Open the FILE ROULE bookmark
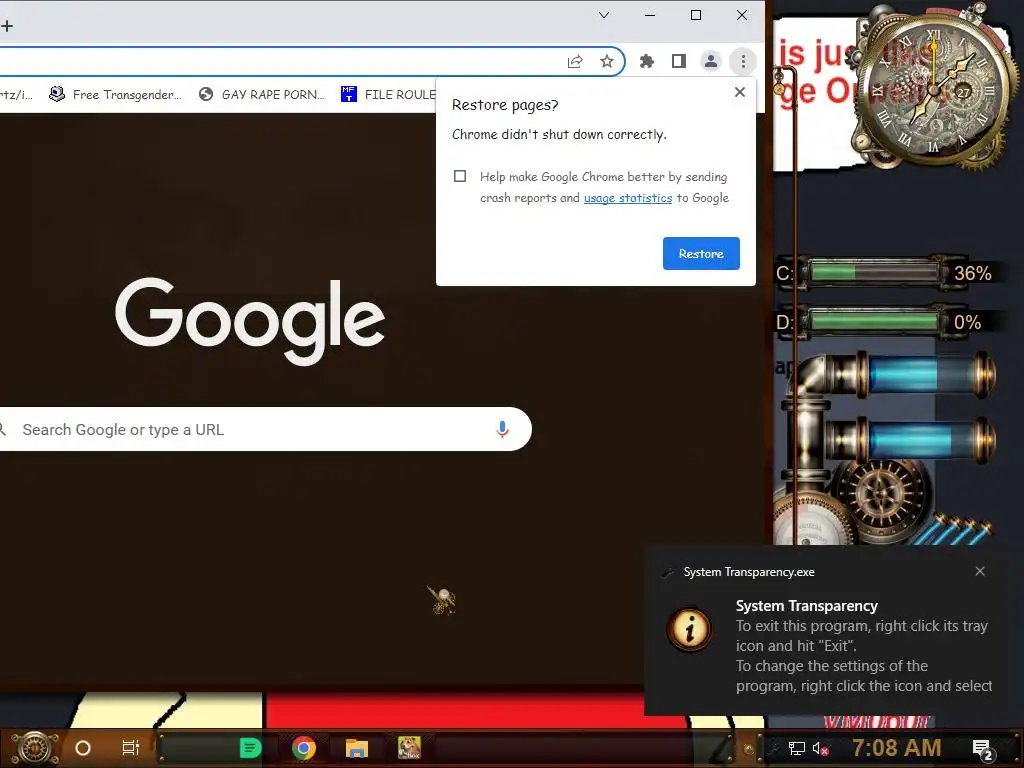The image size is (1024, 768). [388, 94]
